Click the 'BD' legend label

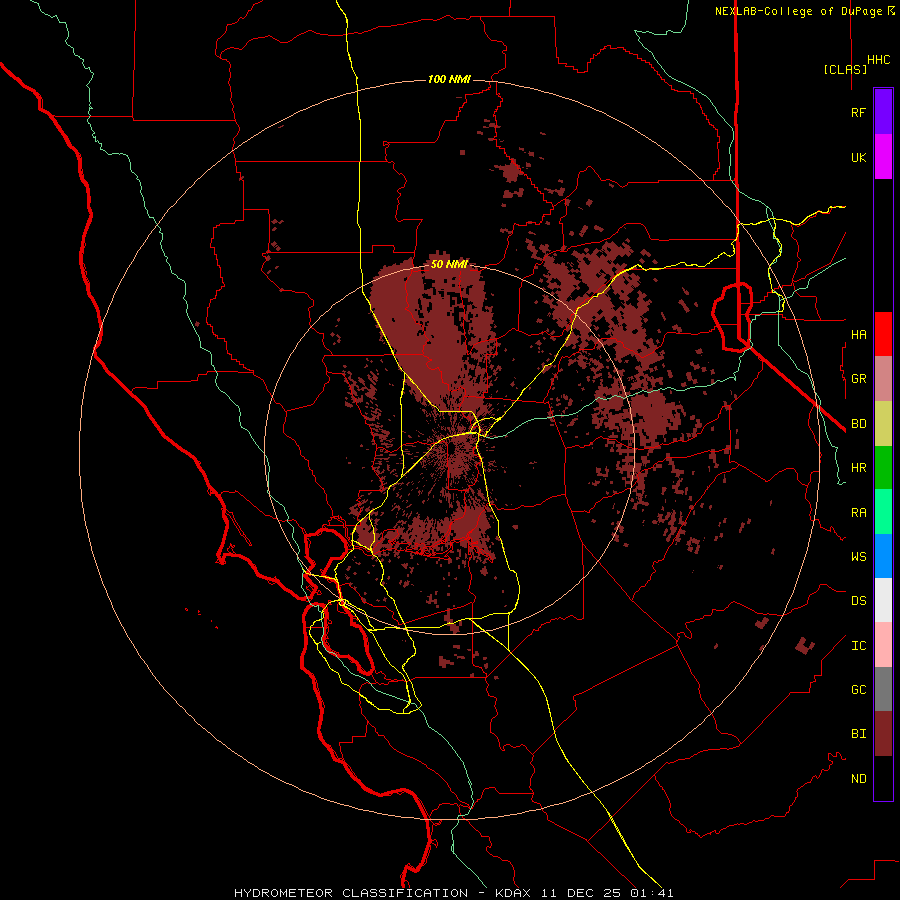[x=858, y=424]
